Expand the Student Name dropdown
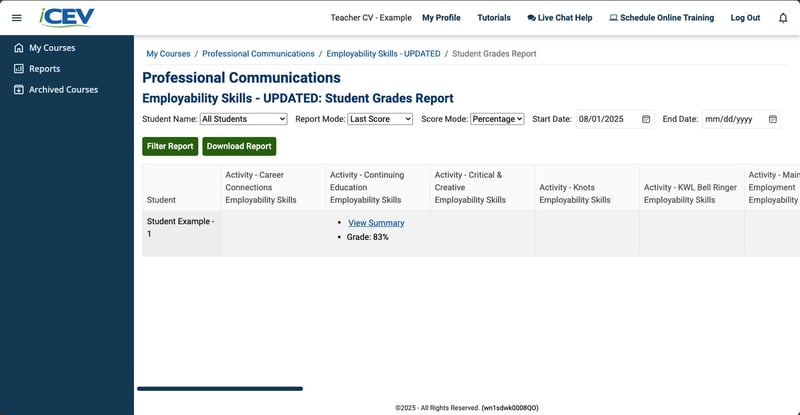 (243, 119)
